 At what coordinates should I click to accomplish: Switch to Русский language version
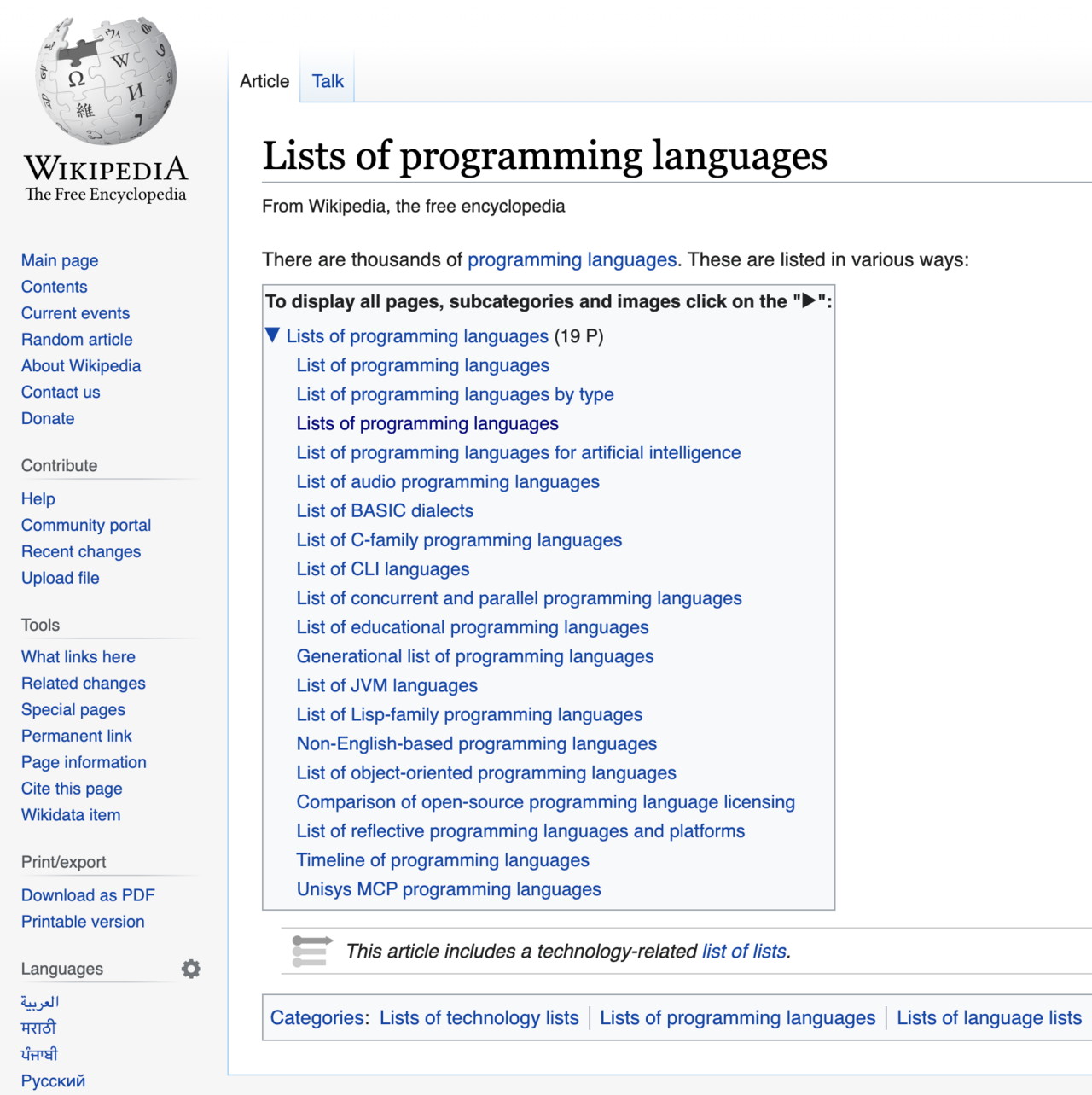pyautogui.click(x=53, y=1081)
